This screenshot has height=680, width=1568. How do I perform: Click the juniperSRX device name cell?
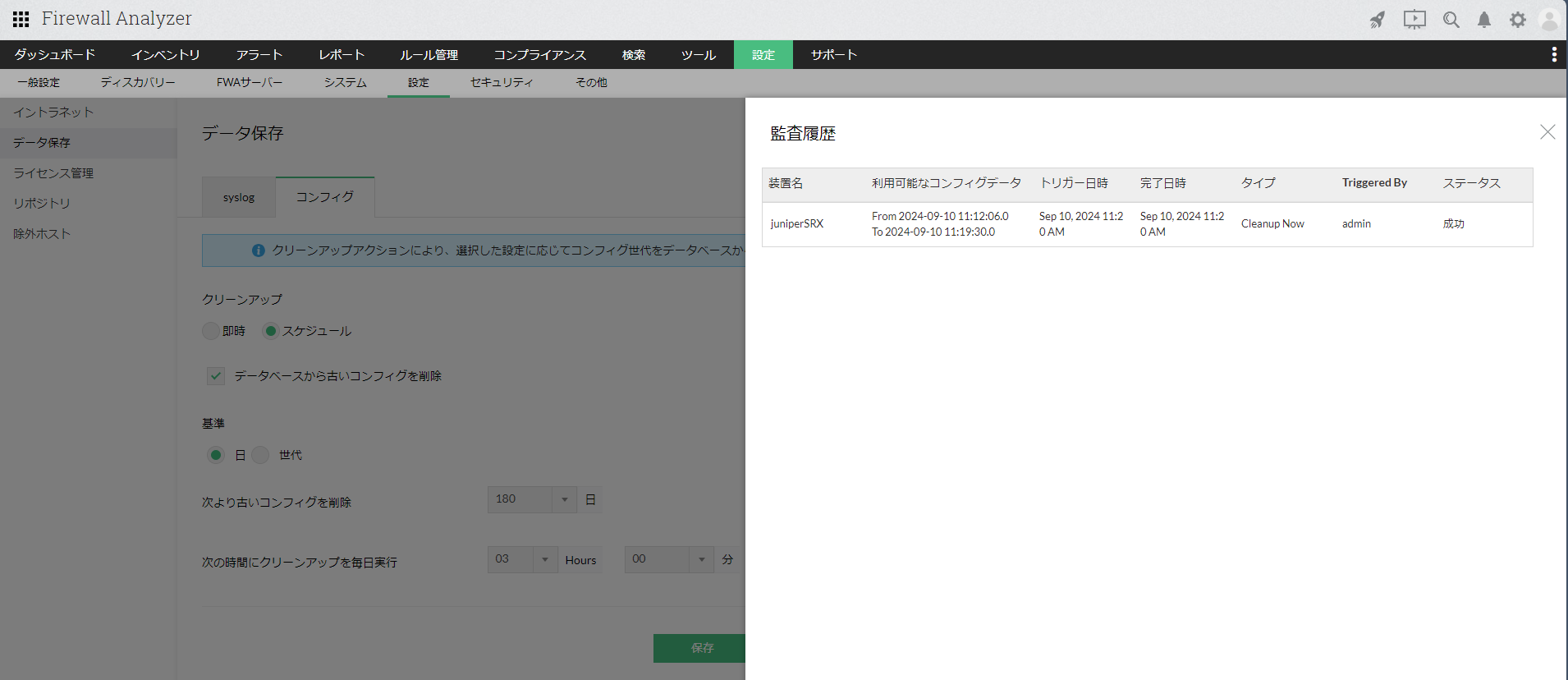796,223
